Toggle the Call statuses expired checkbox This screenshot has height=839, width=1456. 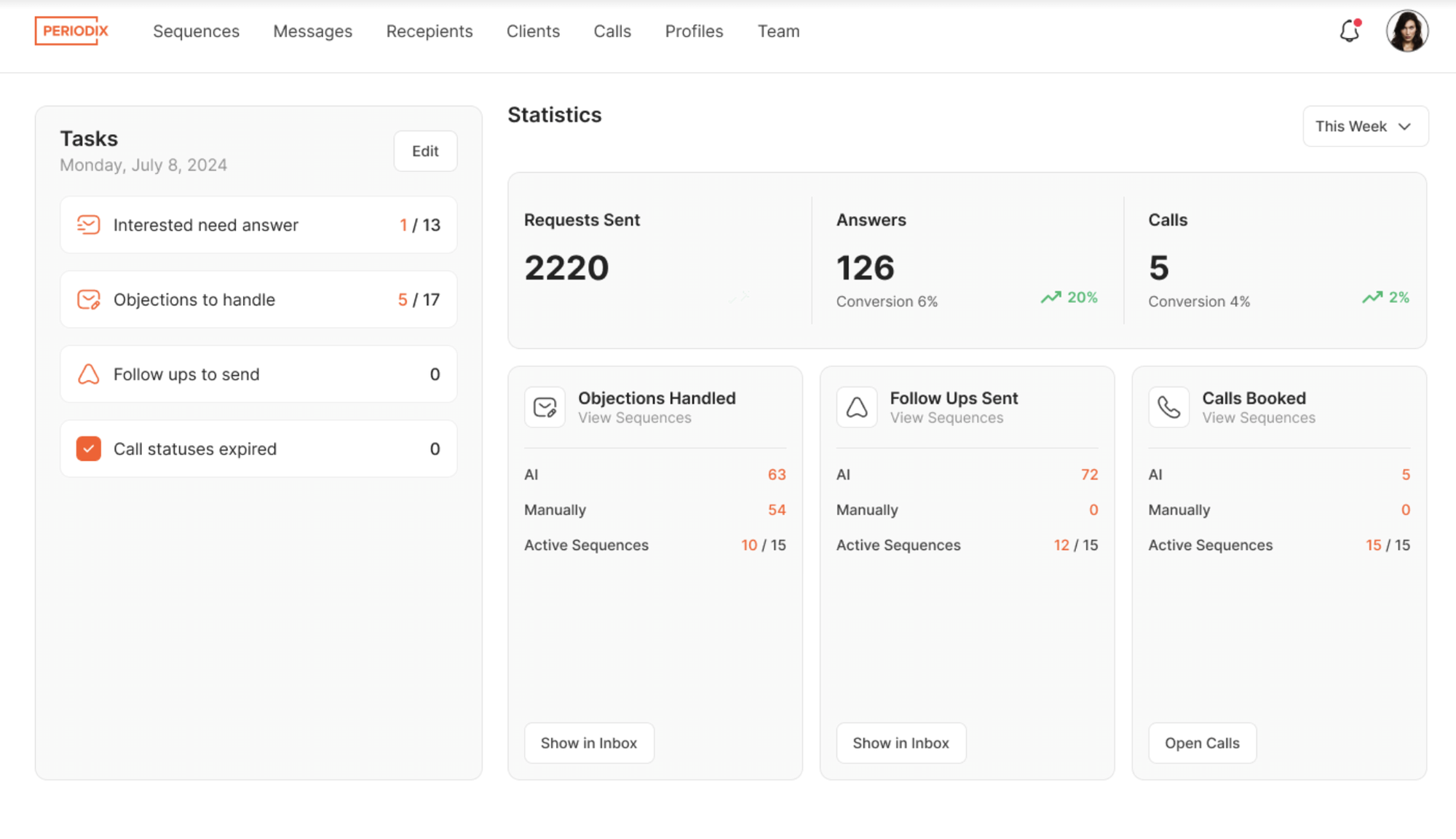pos(88,449)
